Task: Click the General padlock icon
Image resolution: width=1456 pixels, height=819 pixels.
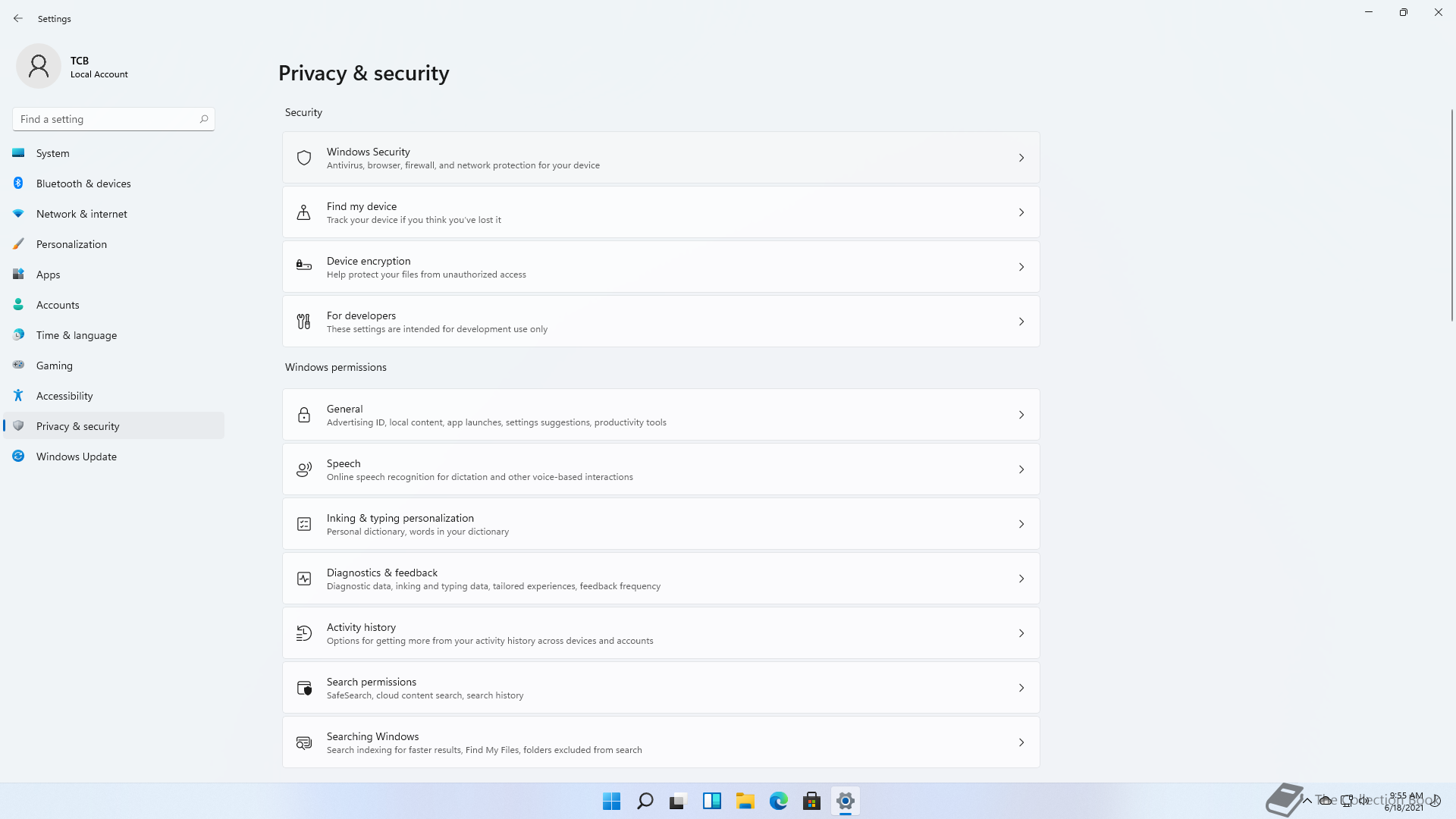Action: tap(304, 415)
